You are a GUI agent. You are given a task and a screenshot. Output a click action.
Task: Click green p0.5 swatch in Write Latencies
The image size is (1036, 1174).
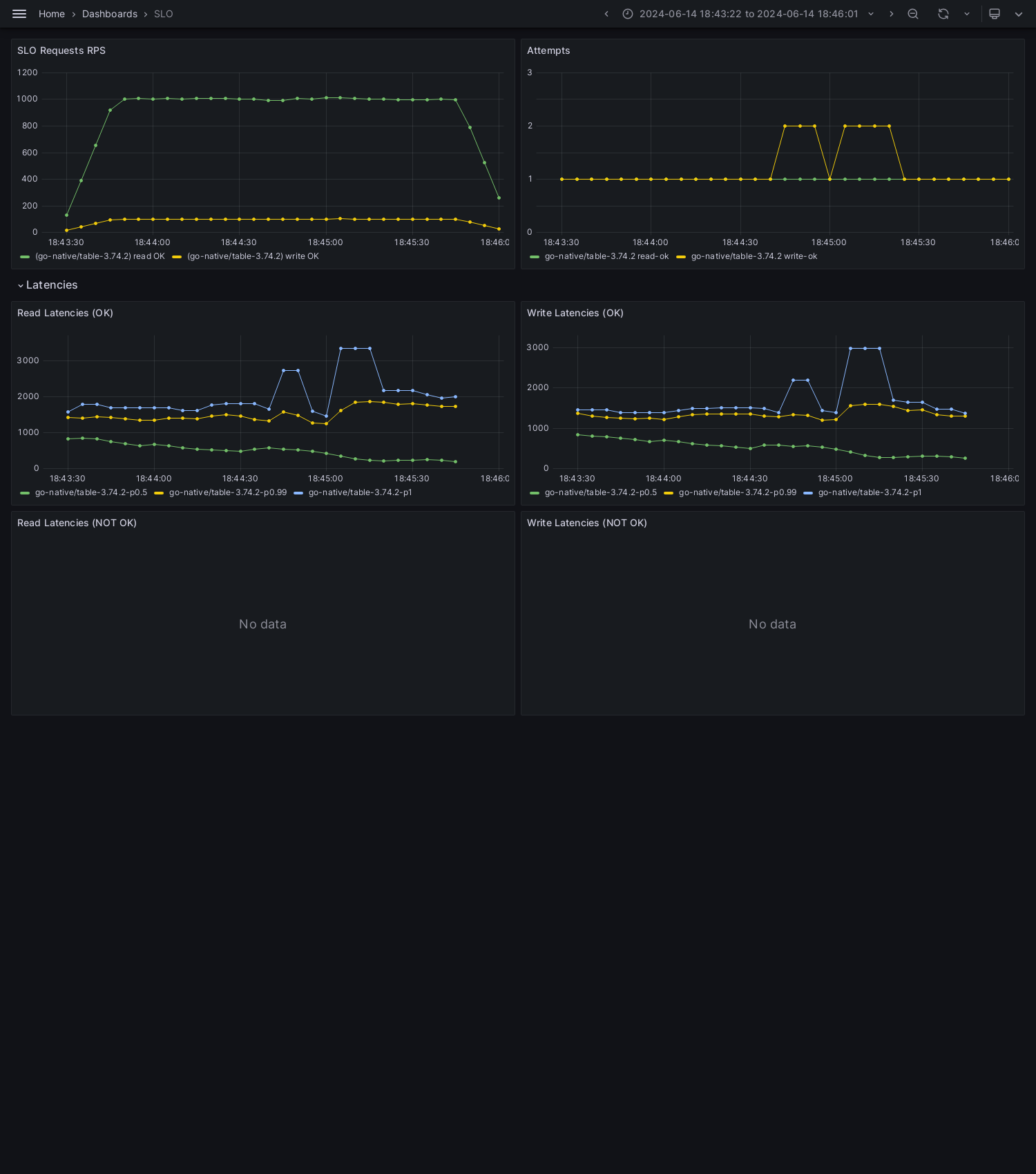click(x=535, y=493)
